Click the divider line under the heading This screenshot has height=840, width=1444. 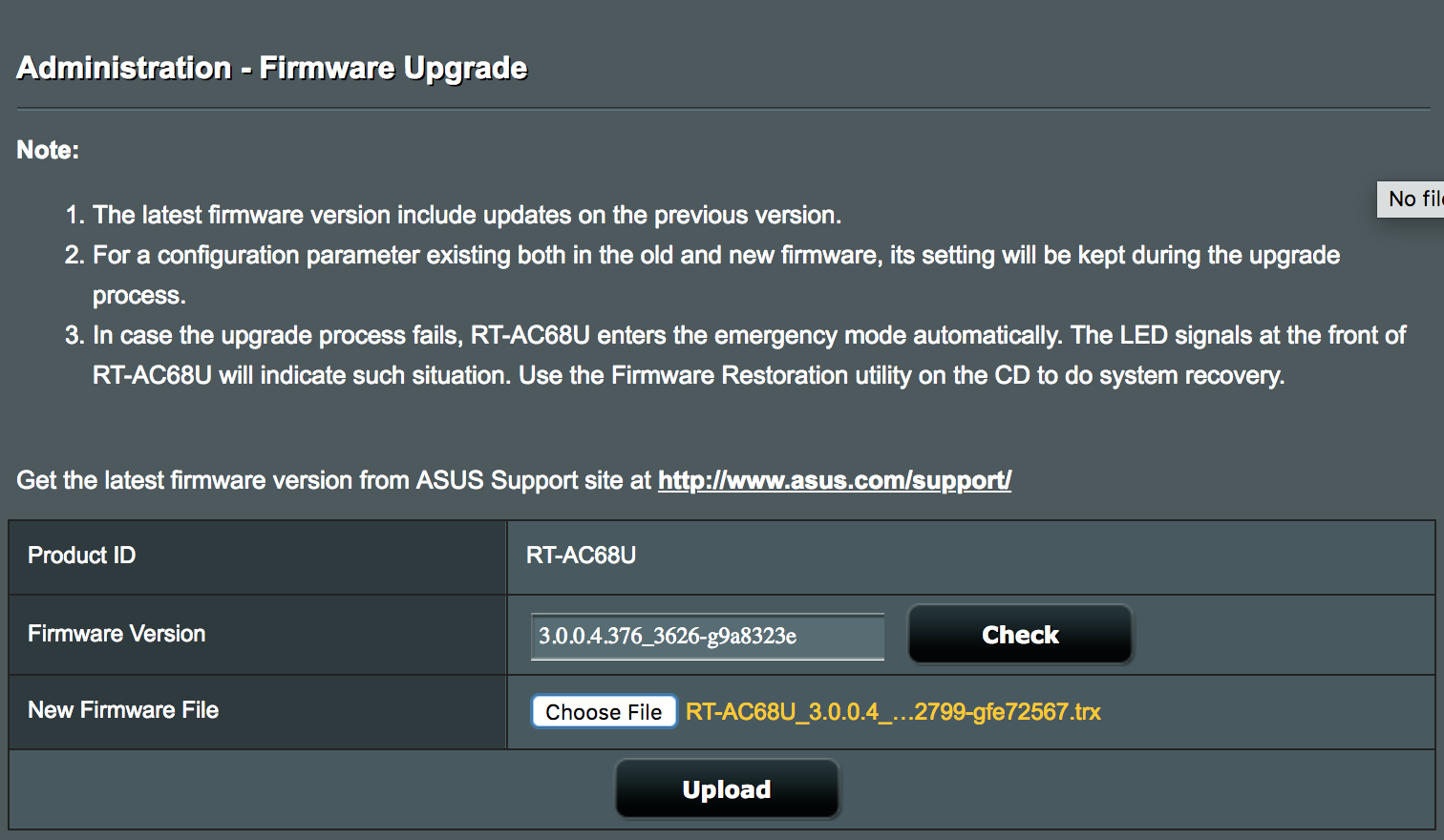click(x=722, y=109)
